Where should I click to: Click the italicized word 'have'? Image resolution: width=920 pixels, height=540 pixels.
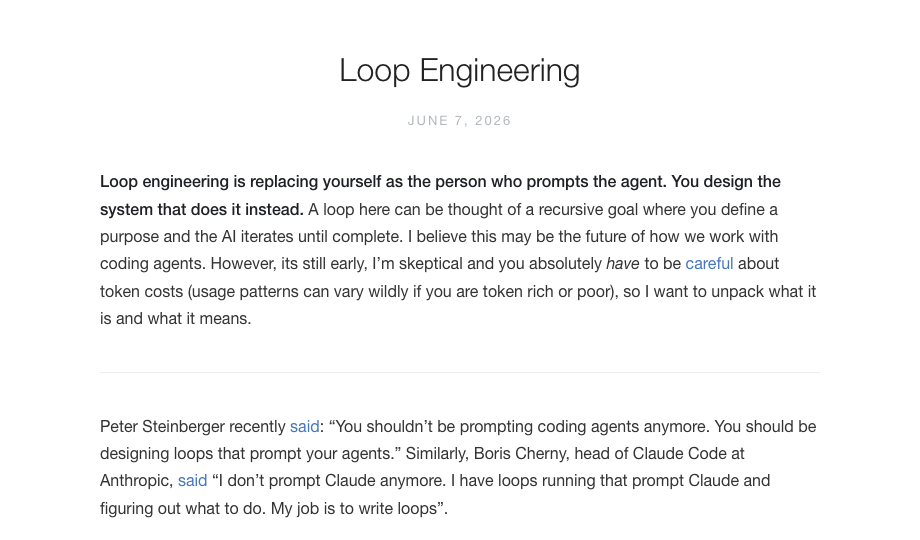click(623, 264)
